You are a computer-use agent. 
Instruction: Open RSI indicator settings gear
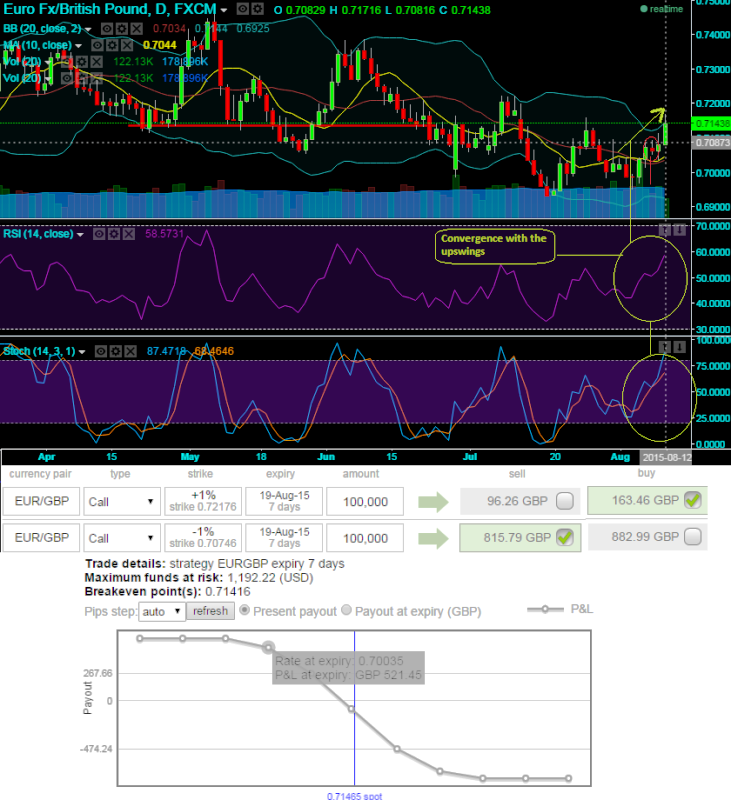tap(114, 233)
